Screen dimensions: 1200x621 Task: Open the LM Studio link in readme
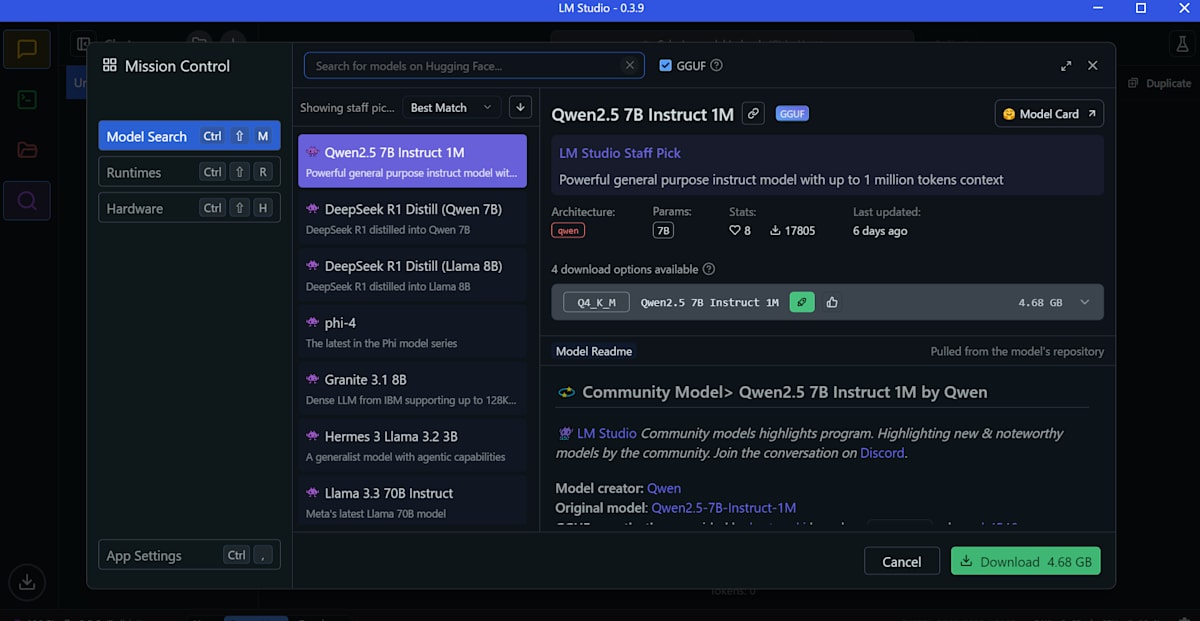coord(606,433)
